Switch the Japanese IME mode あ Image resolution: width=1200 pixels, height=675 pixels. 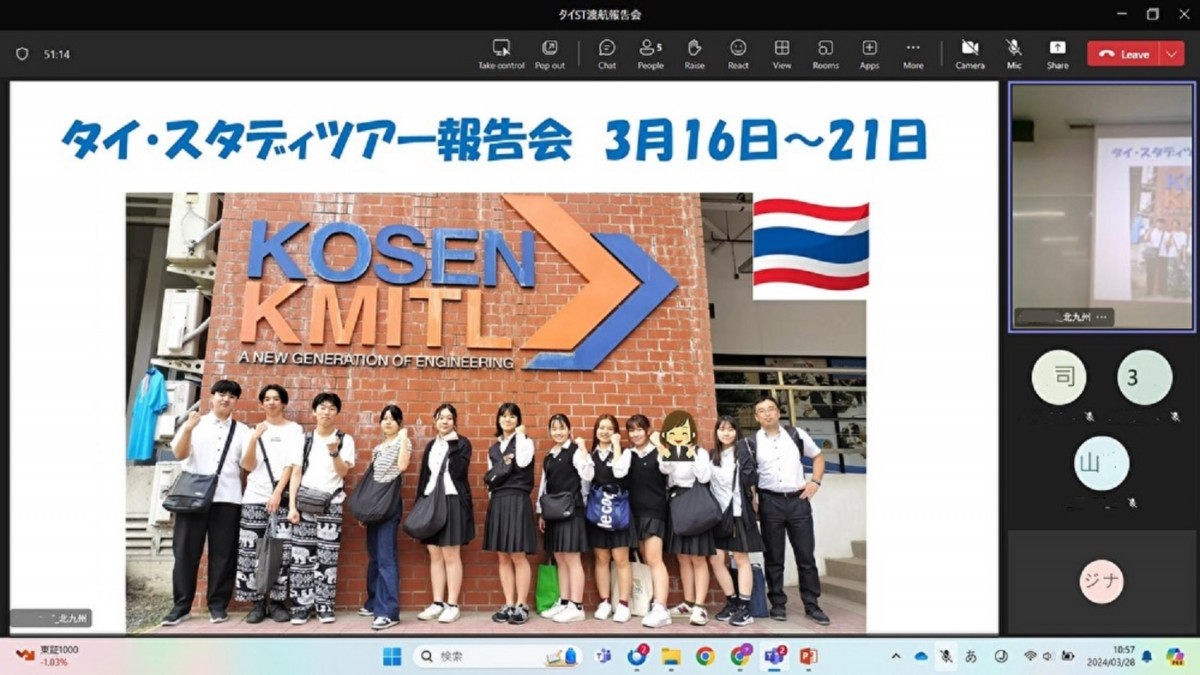coord(970,656)
